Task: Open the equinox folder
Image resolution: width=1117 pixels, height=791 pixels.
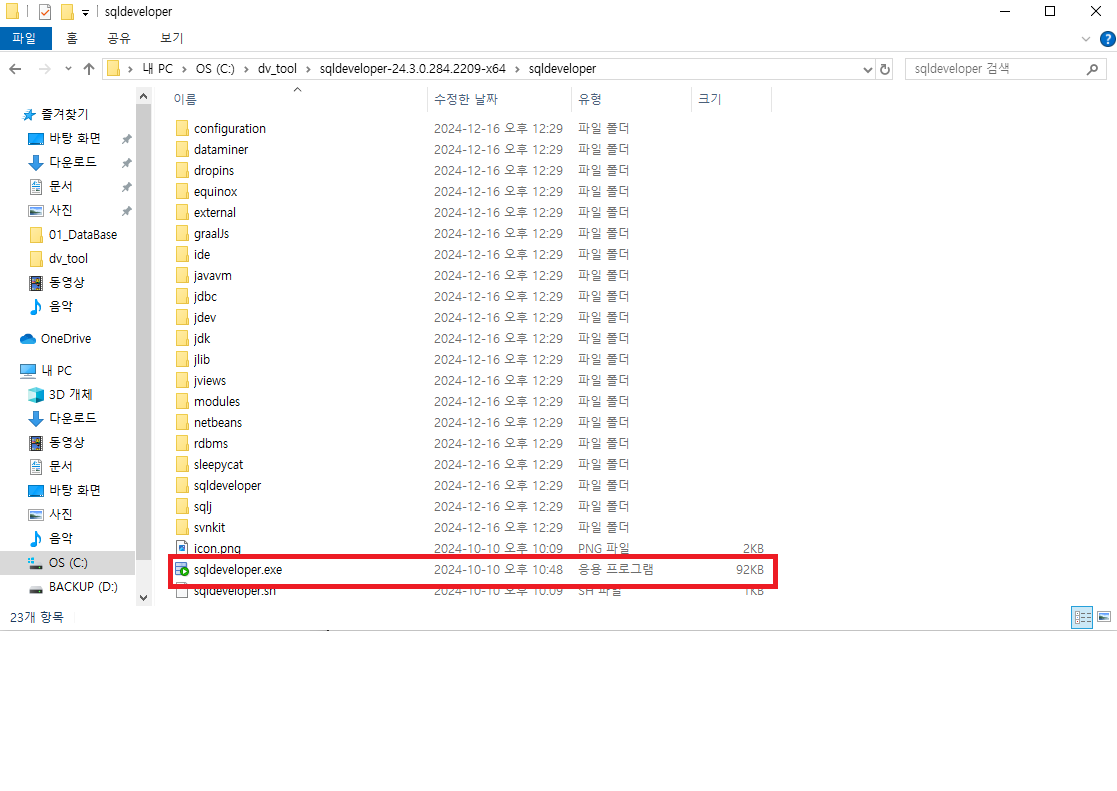Action: (215, 192)
